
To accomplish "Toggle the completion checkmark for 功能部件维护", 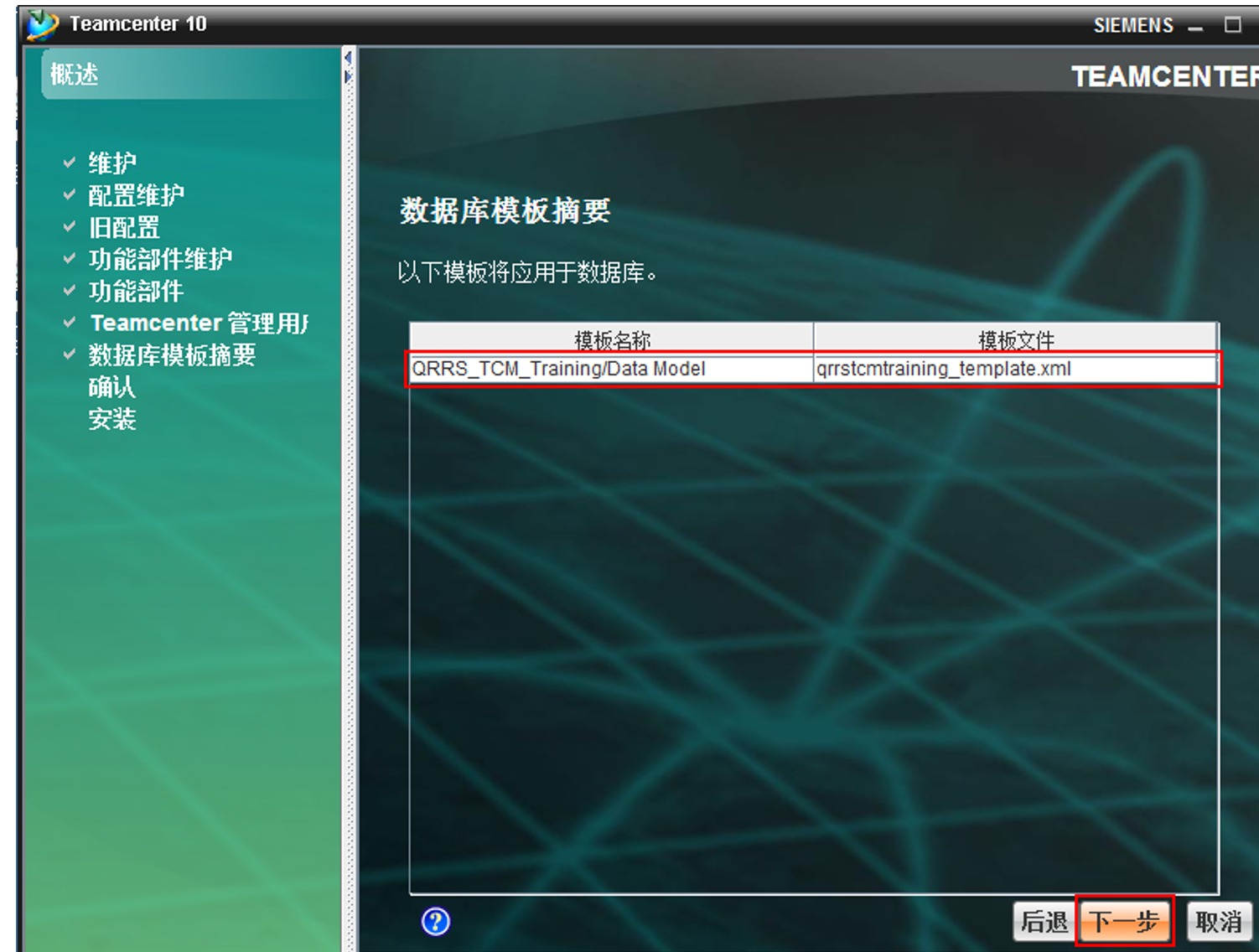I will [70, 258].
